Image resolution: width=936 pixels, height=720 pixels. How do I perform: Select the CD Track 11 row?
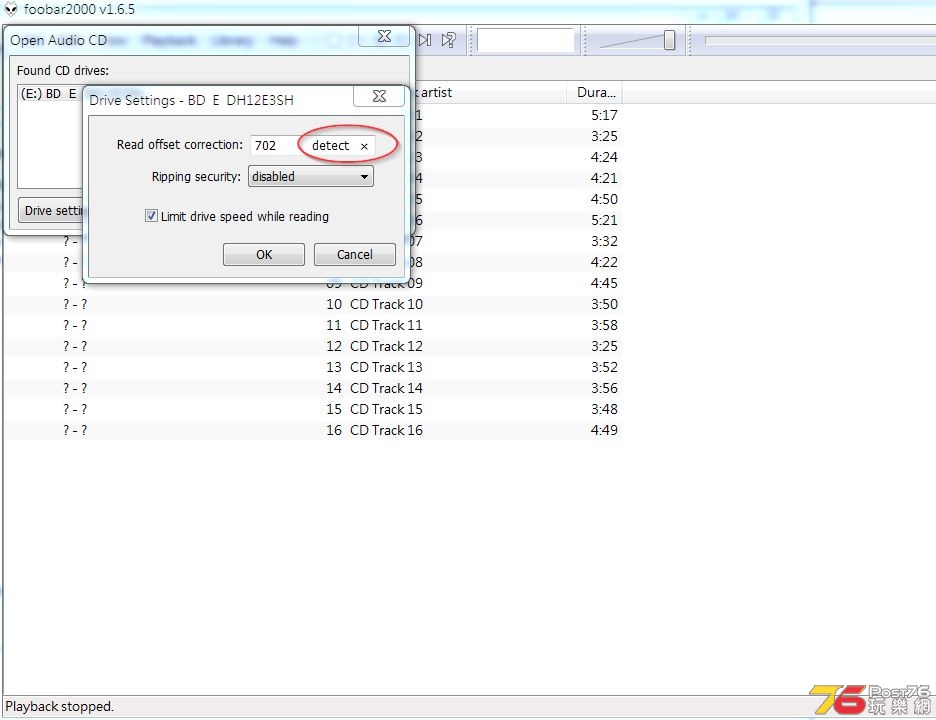(313, 325)
